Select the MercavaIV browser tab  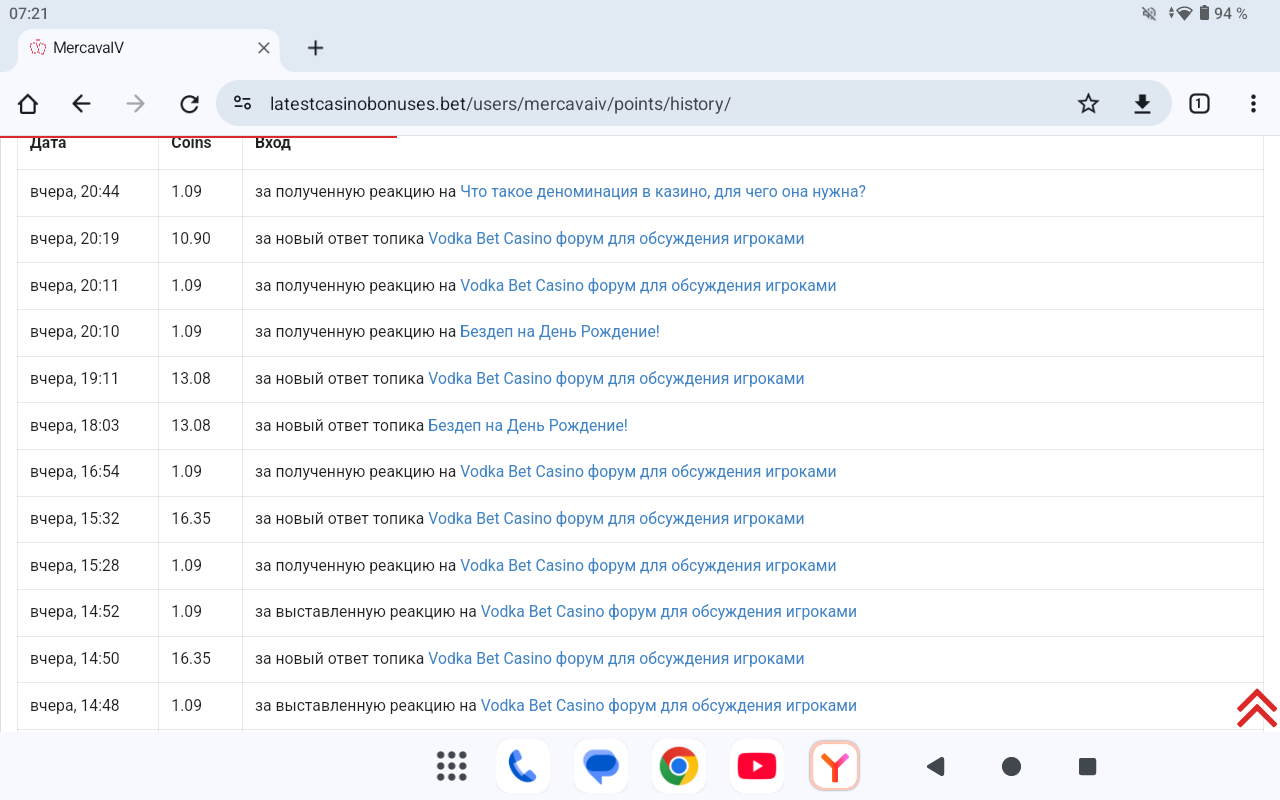[140, 48]
